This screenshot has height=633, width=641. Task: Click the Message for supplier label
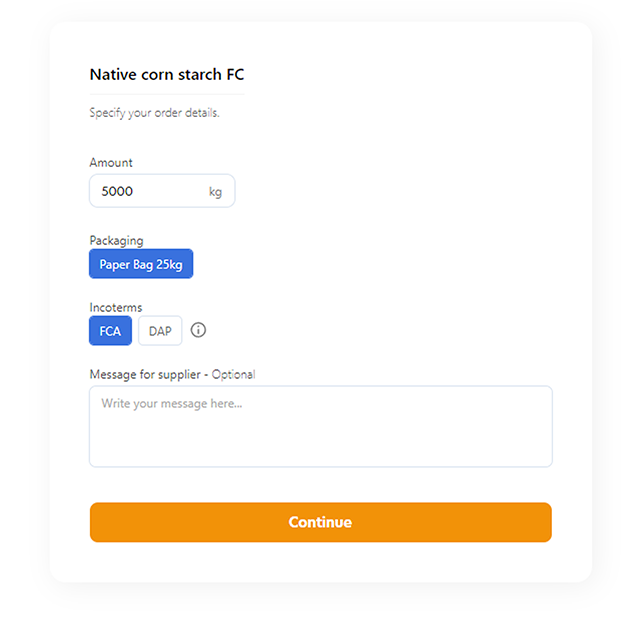point(145,375)
